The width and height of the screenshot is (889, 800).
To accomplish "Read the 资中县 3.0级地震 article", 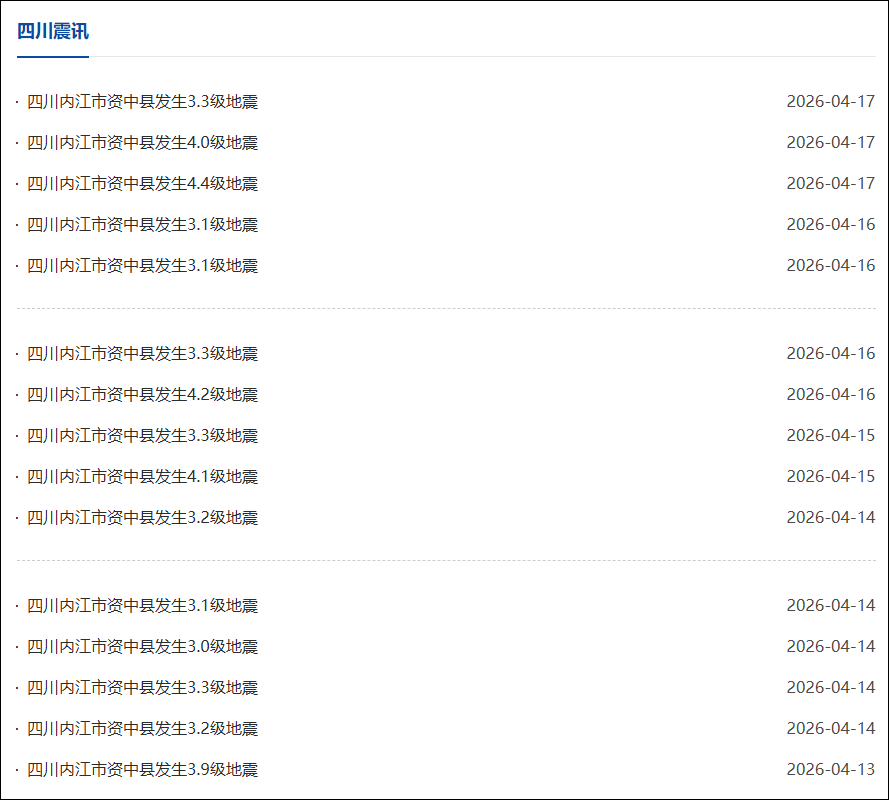I will [142, 647].
